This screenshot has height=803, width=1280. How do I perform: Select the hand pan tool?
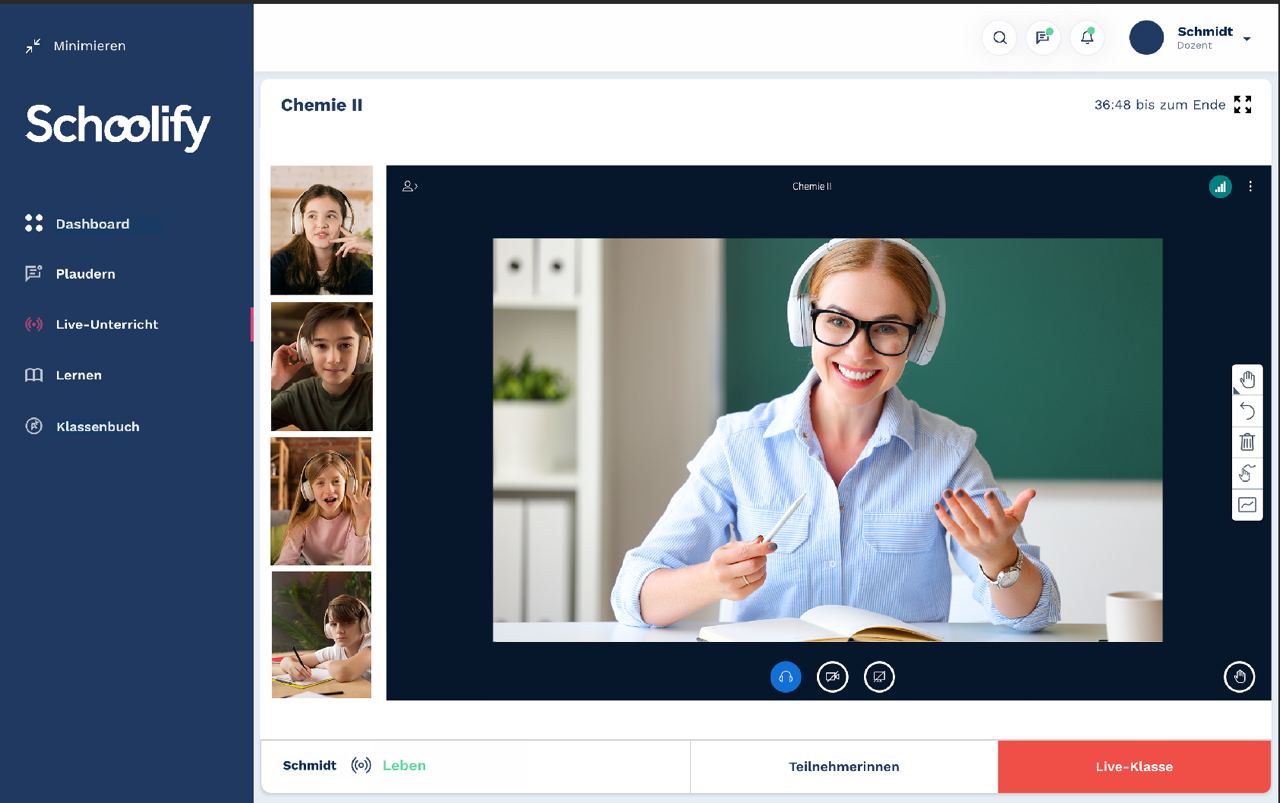1247,380
